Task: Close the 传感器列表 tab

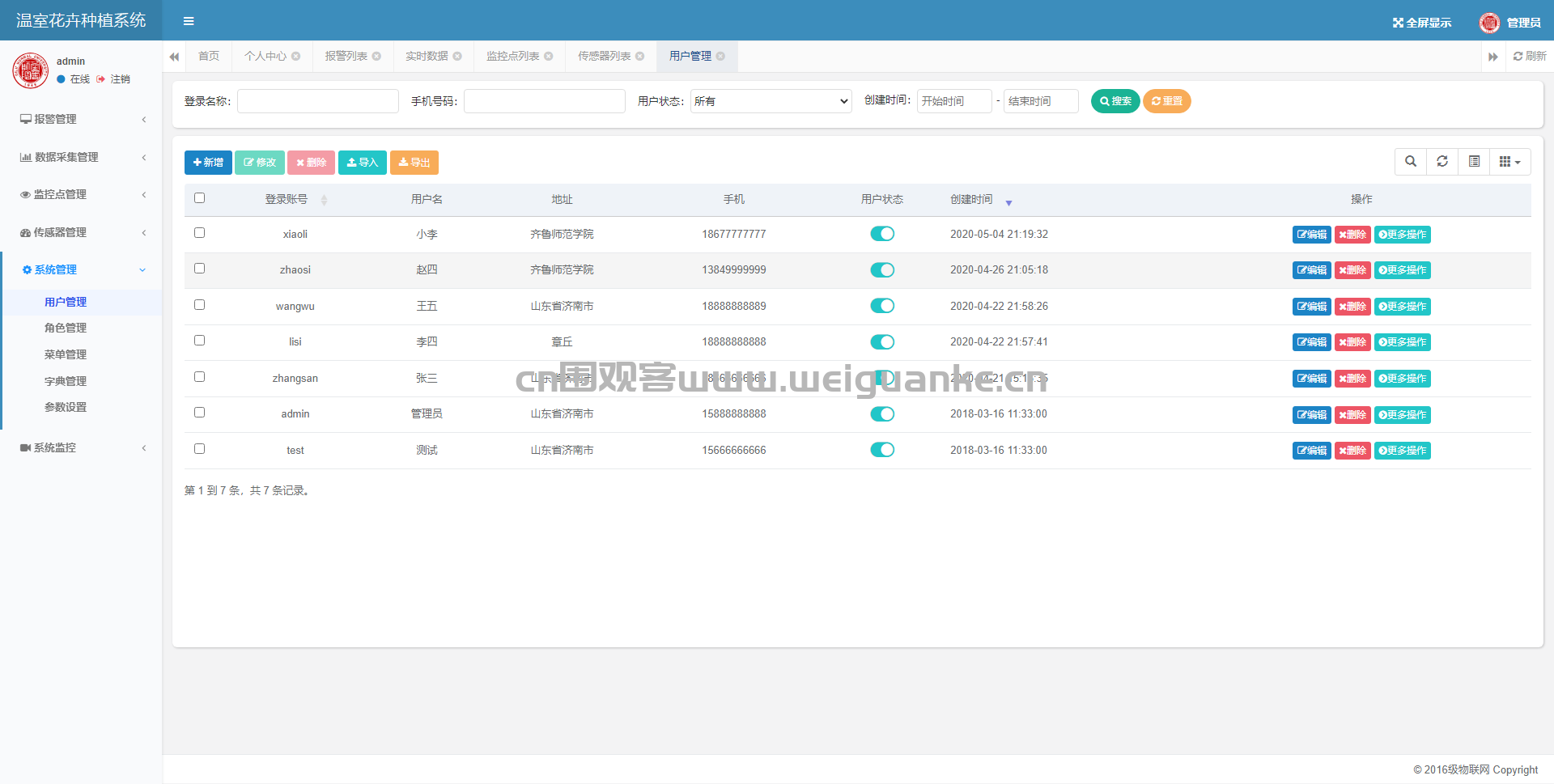Action: (x=640, y=56)
